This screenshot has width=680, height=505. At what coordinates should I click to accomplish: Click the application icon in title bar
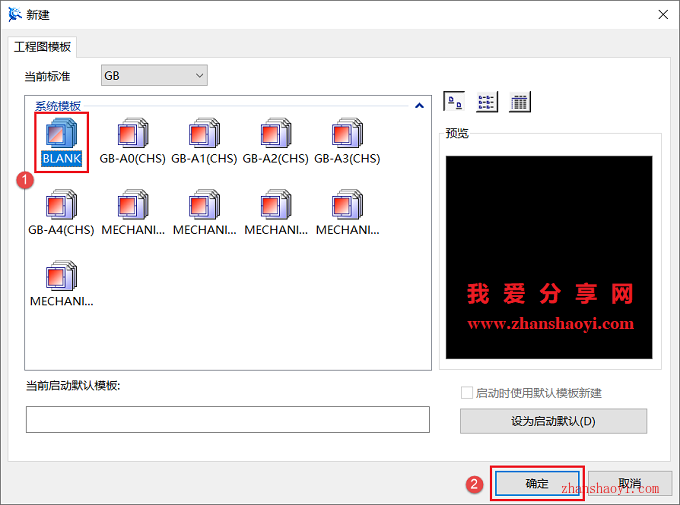pyautogui.click(x=14, y=15)
